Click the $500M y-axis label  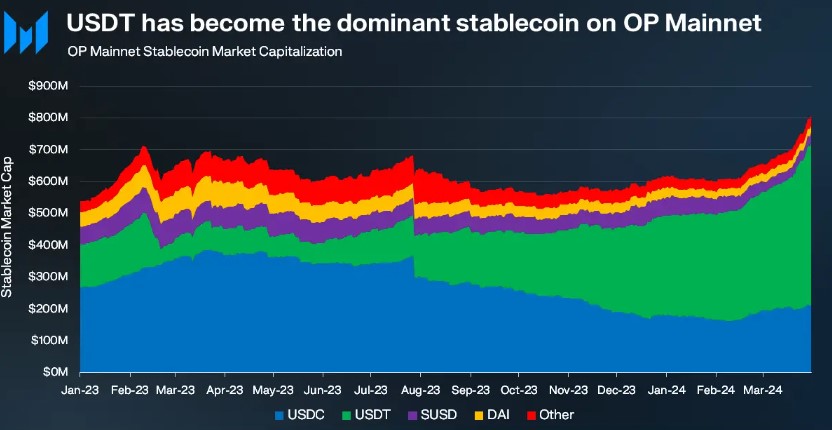click(x=47, y=213)
